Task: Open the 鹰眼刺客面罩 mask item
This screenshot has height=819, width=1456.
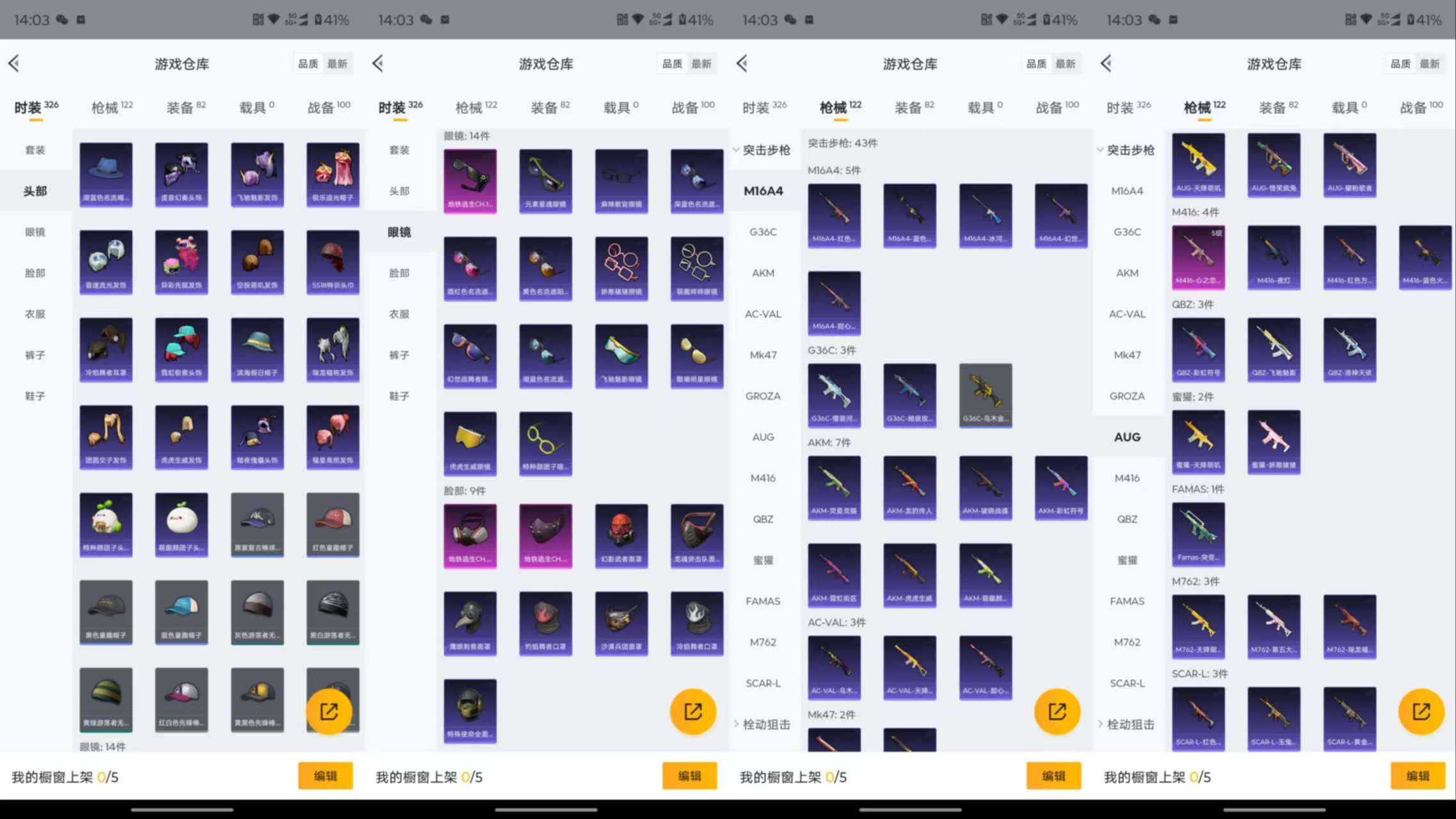Action: tap(470, 624)
